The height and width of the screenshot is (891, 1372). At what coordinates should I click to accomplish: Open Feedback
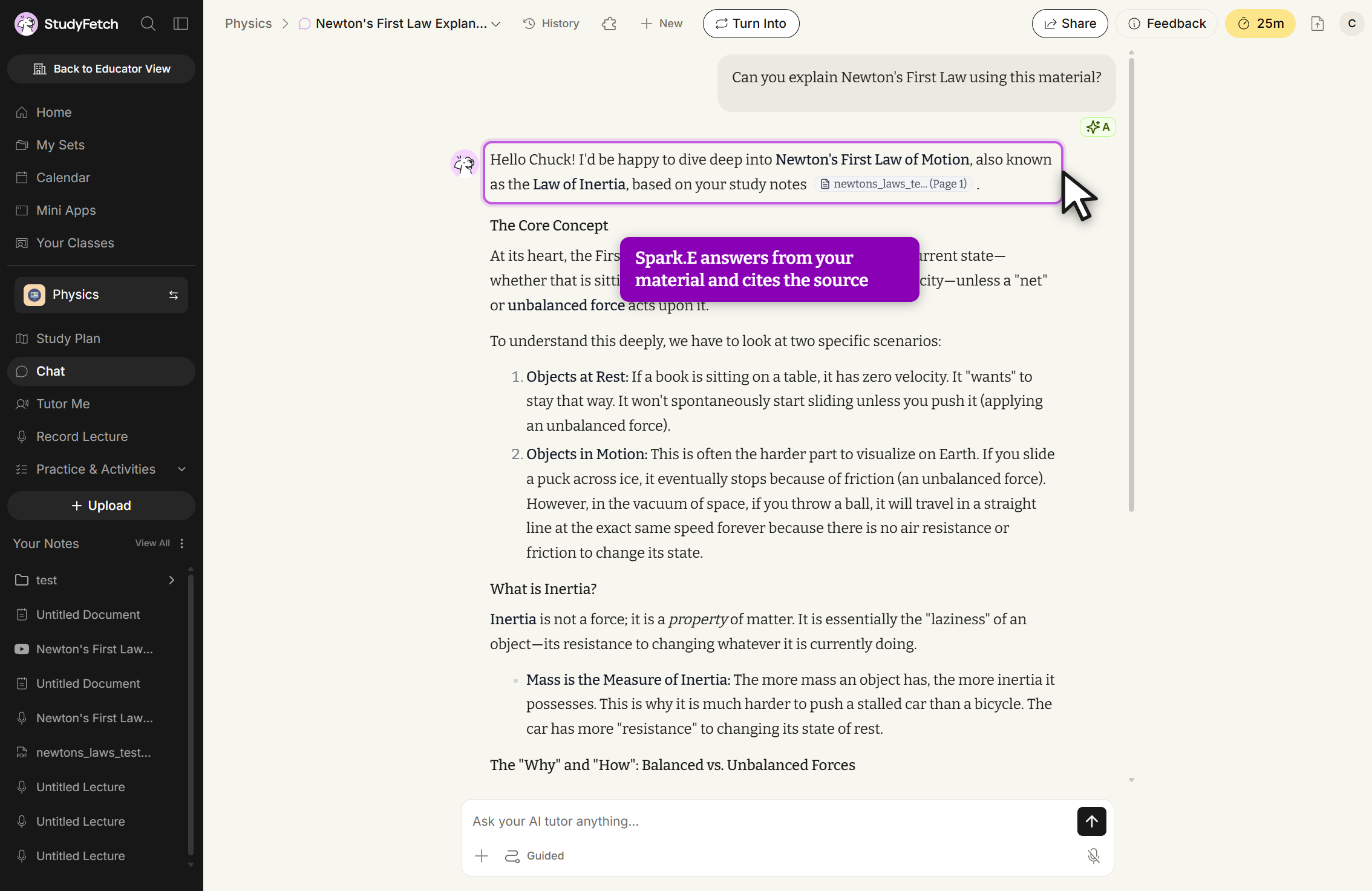(1167, 24)
